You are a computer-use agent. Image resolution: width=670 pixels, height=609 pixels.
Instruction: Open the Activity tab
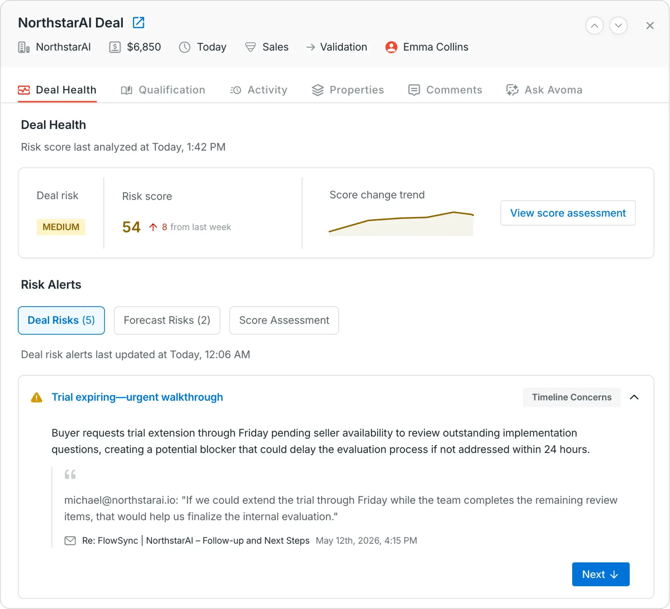(259, 90)
